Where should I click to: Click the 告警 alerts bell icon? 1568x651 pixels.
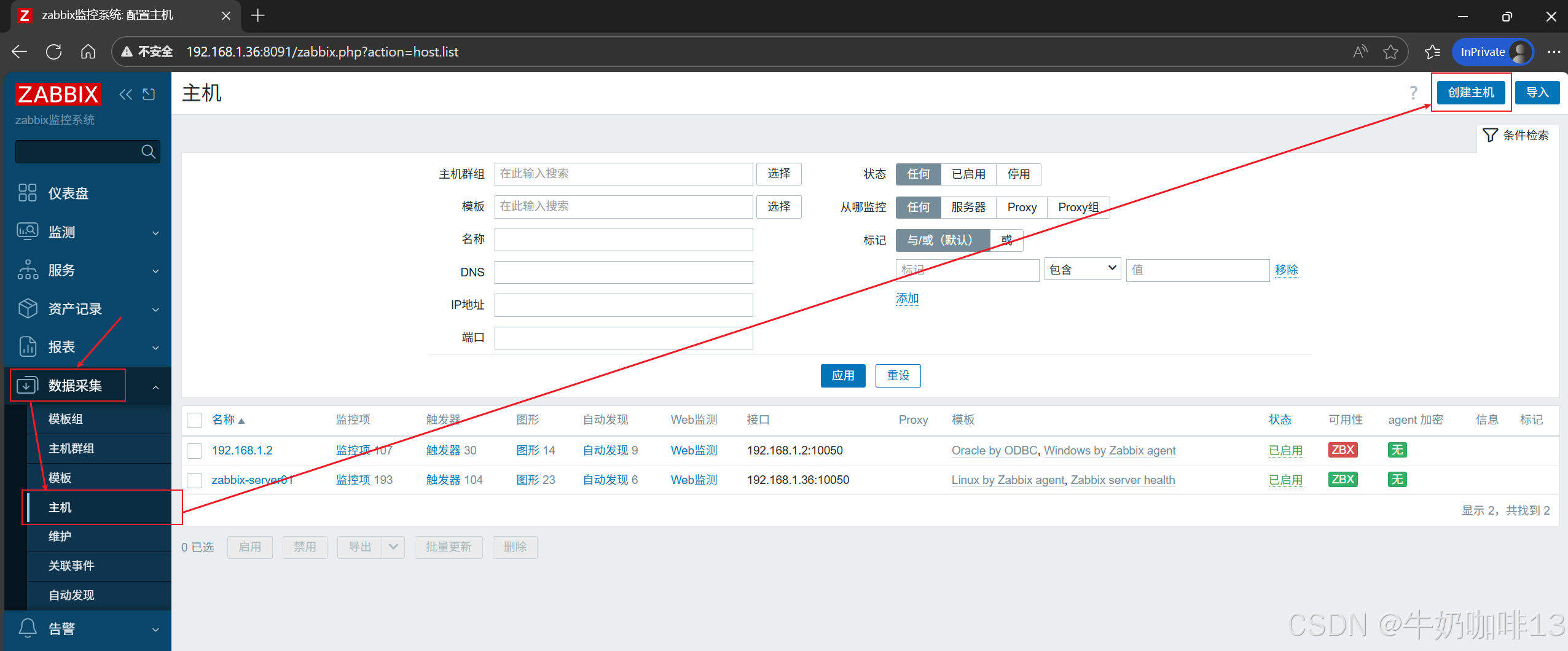click(28, 628)
